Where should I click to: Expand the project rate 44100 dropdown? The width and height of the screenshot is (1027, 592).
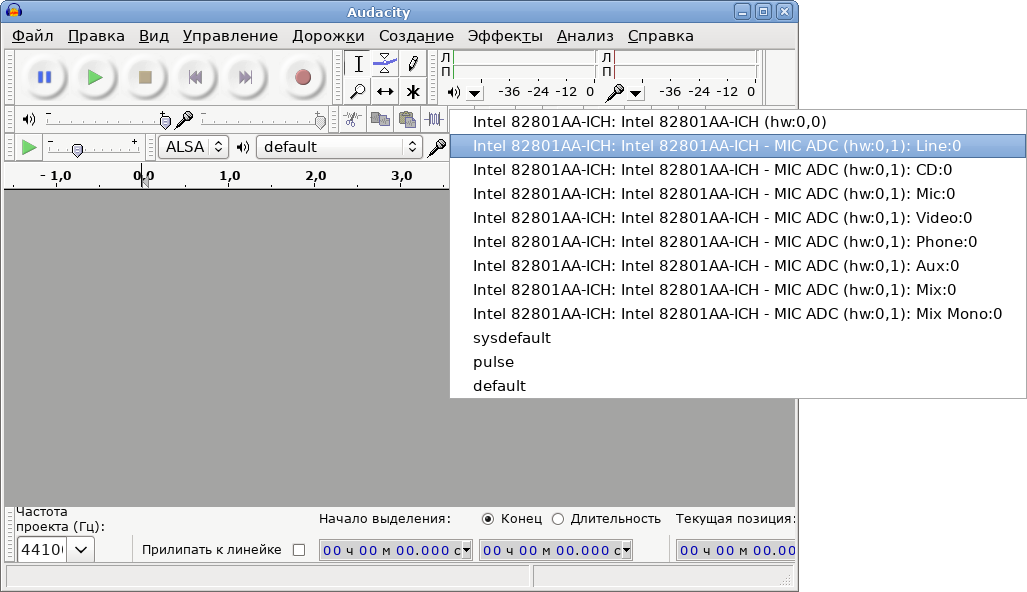point(80,549)
